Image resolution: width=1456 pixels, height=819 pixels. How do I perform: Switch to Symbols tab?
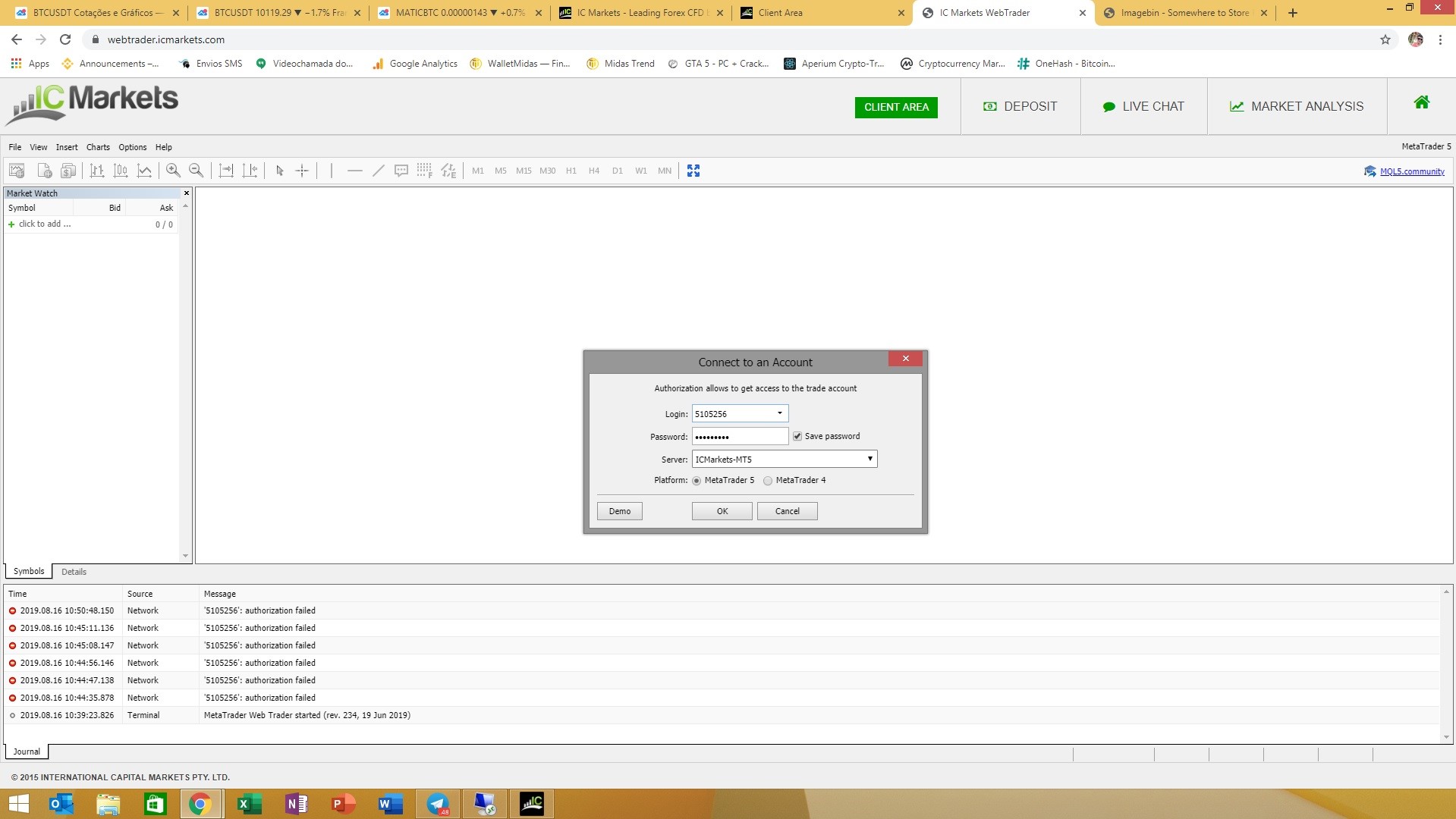(x=29, y=571)
